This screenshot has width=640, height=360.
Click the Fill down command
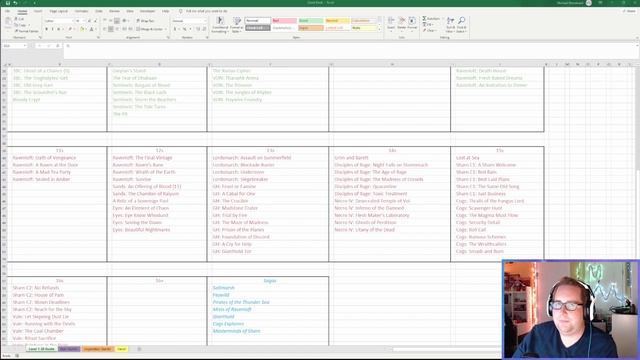click(x=427, y=24)
